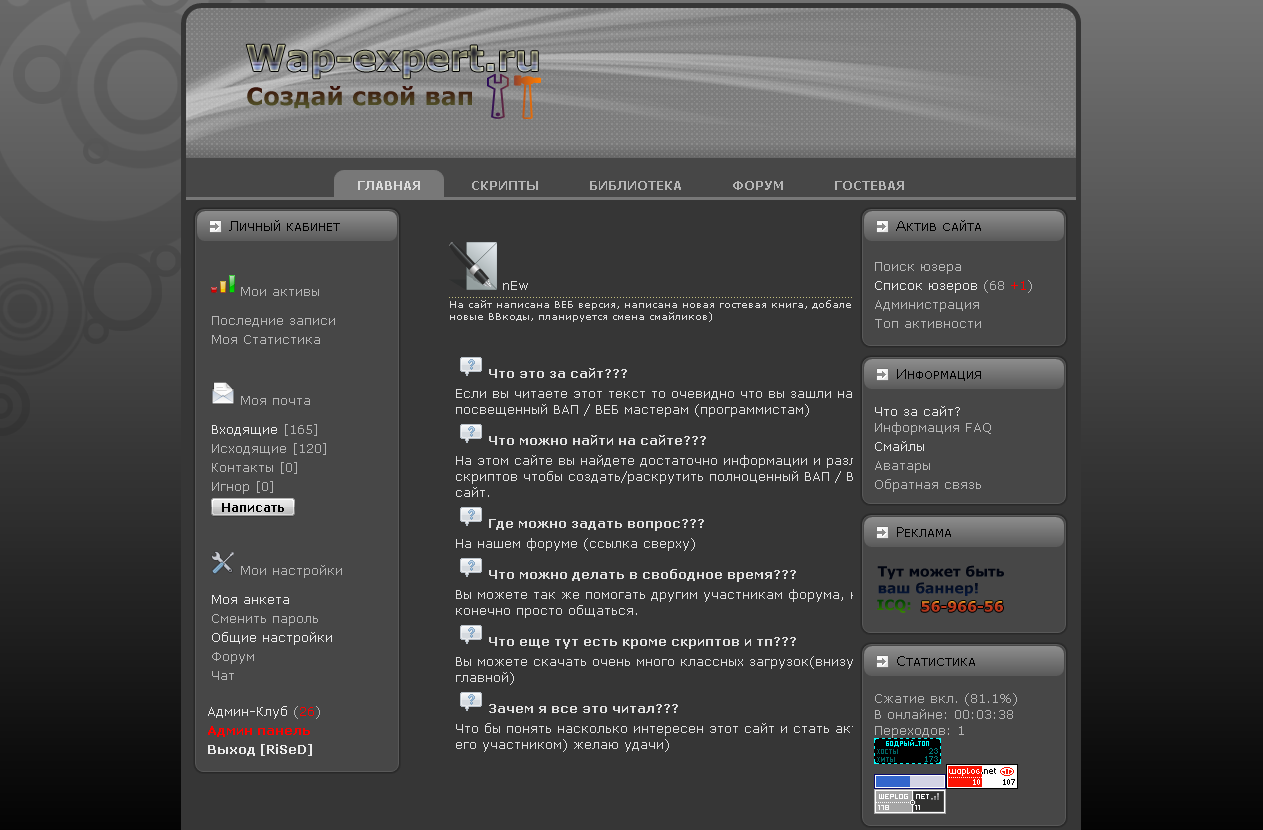Click the envelope icon by Моя почта
This screenshot has width=1263, height=830.
[223, 394]
